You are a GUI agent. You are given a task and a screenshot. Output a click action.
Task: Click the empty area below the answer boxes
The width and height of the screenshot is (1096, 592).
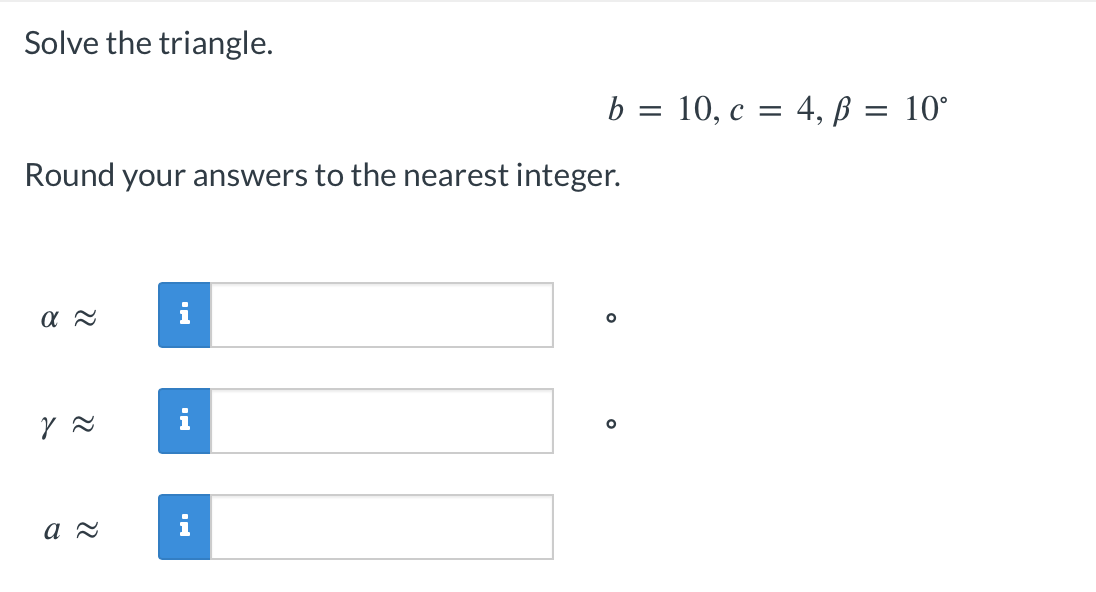[x=550, y=578]
